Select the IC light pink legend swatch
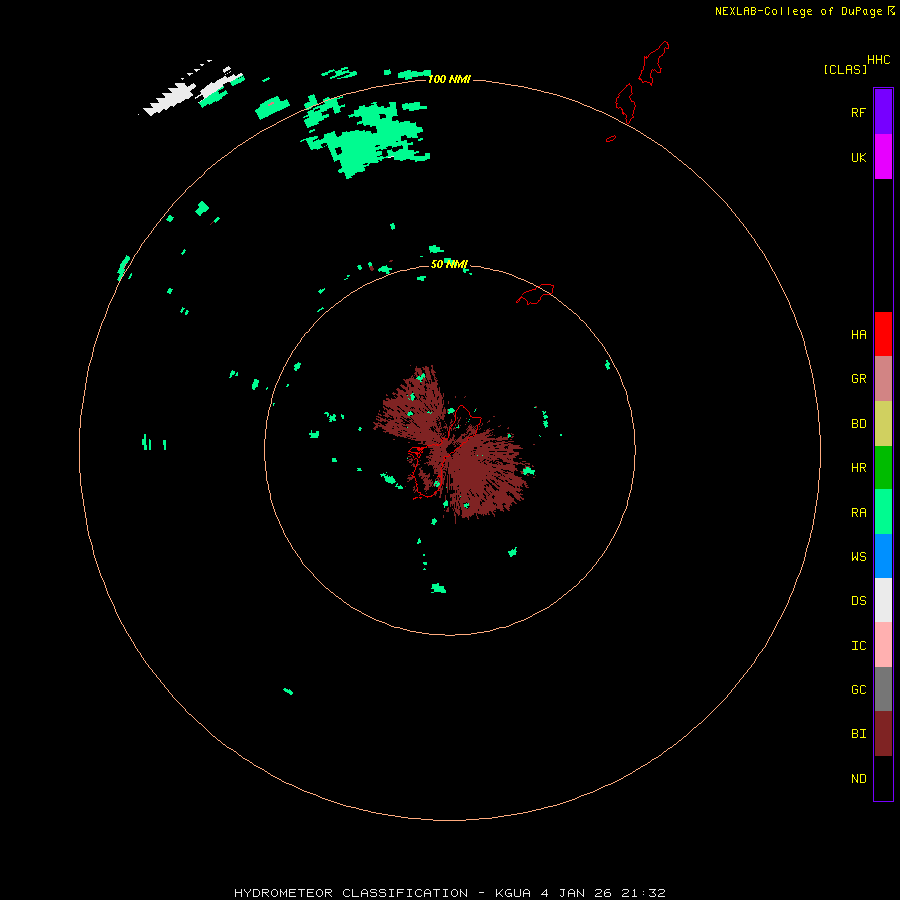This screenshot has height=900, width=900. pyautogui.click(x=883, y=645)
